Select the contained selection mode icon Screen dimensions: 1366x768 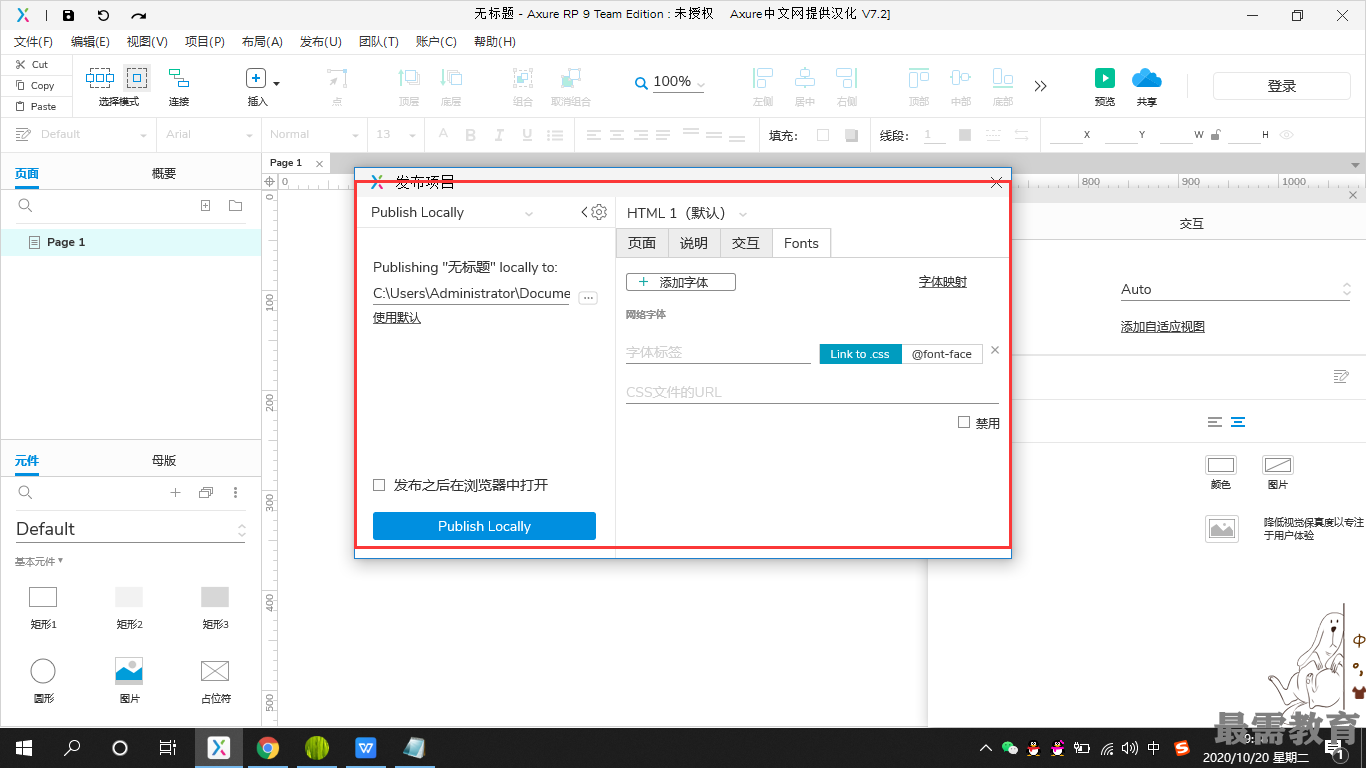[137, 78]
